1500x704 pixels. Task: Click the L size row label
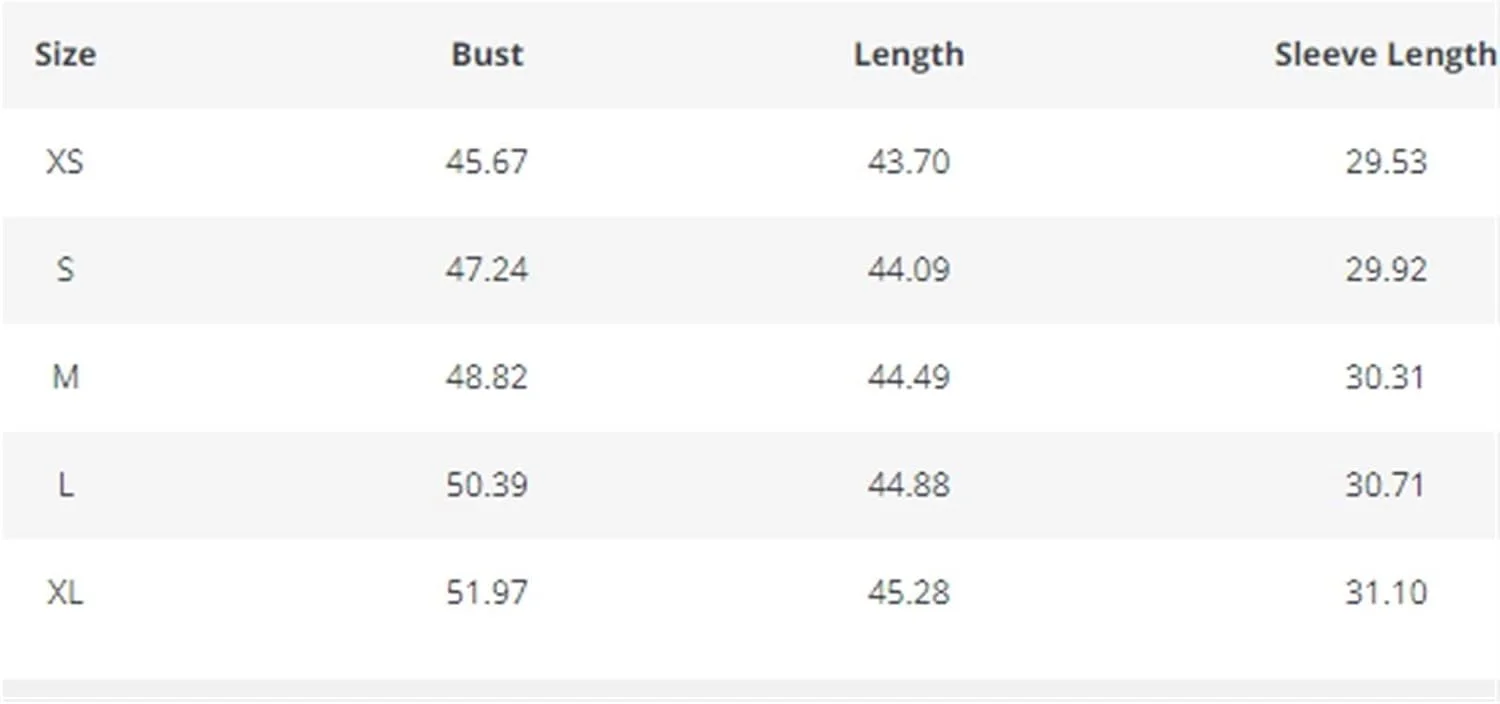(65, 485)
